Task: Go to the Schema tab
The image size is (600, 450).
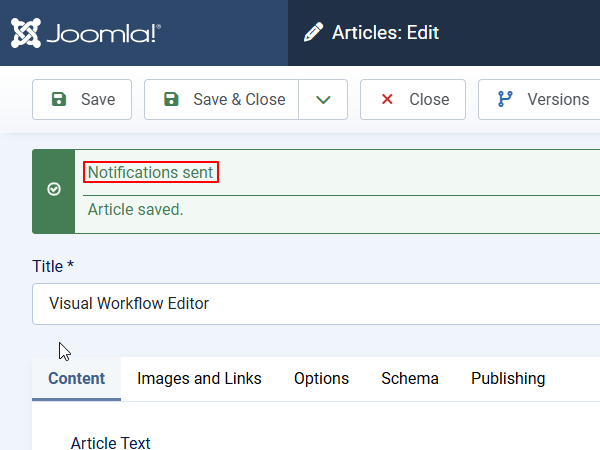Action: 409,378
